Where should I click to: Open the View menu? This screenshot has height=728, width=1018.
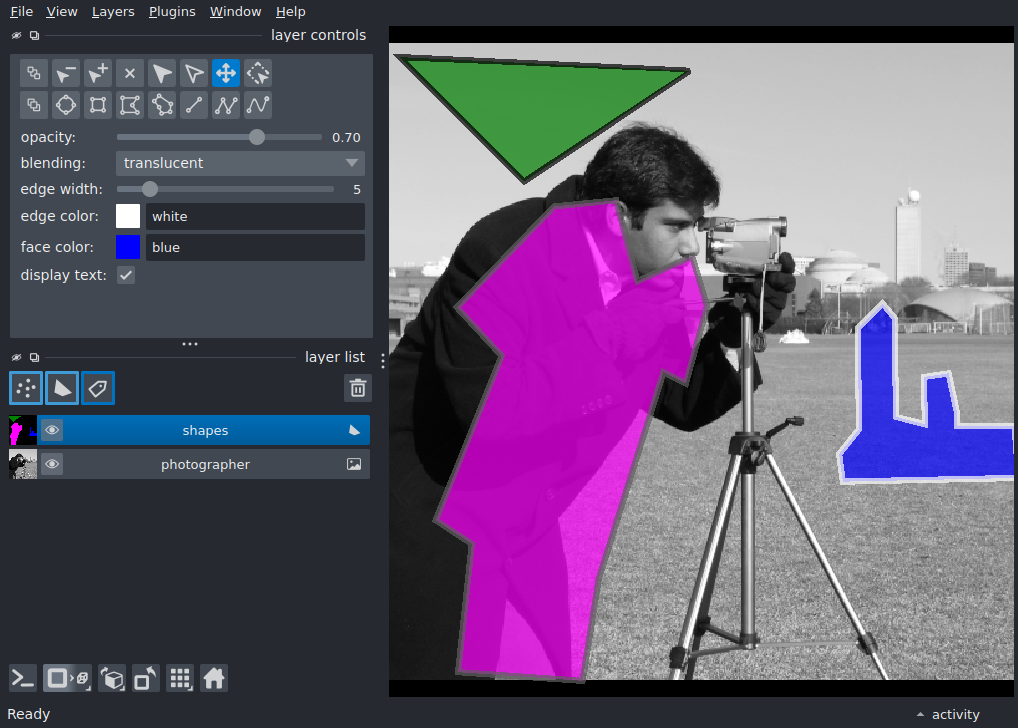click(x=62, y=12)
